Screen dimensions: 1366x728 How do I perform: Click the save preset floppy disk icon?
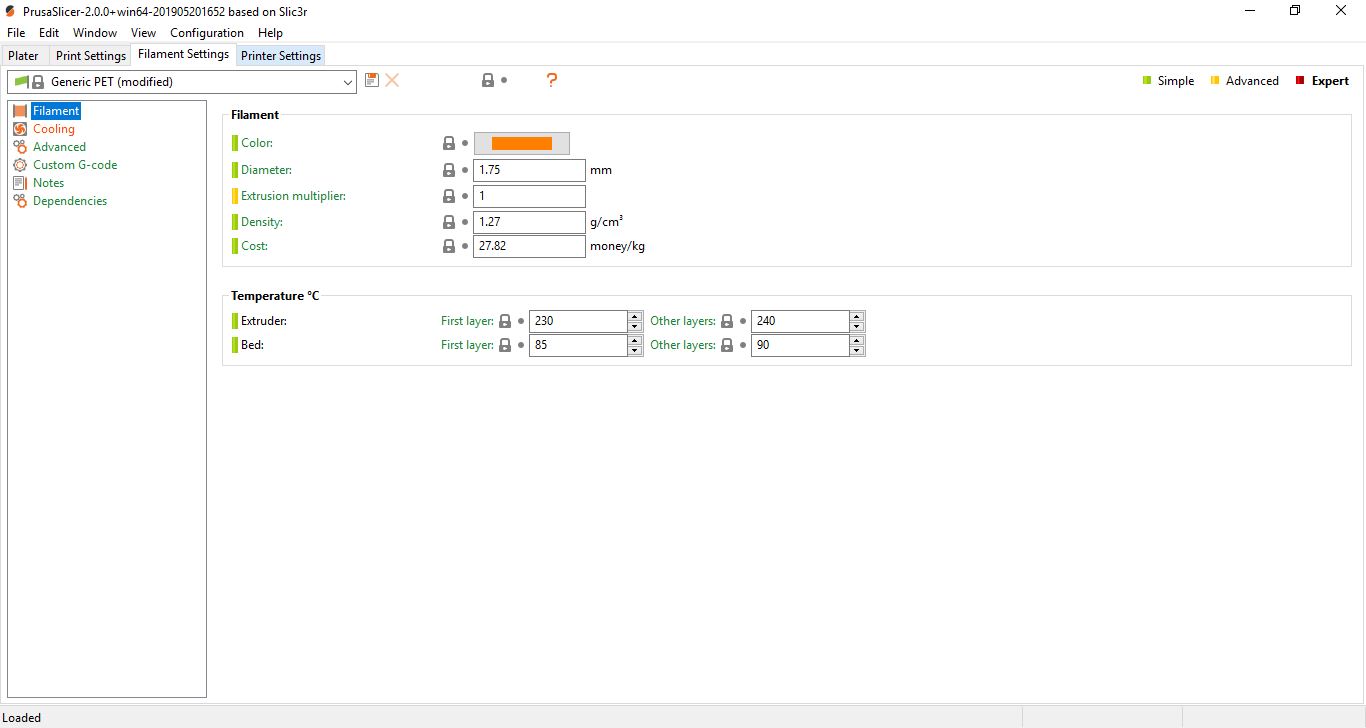tap(372, 80)
